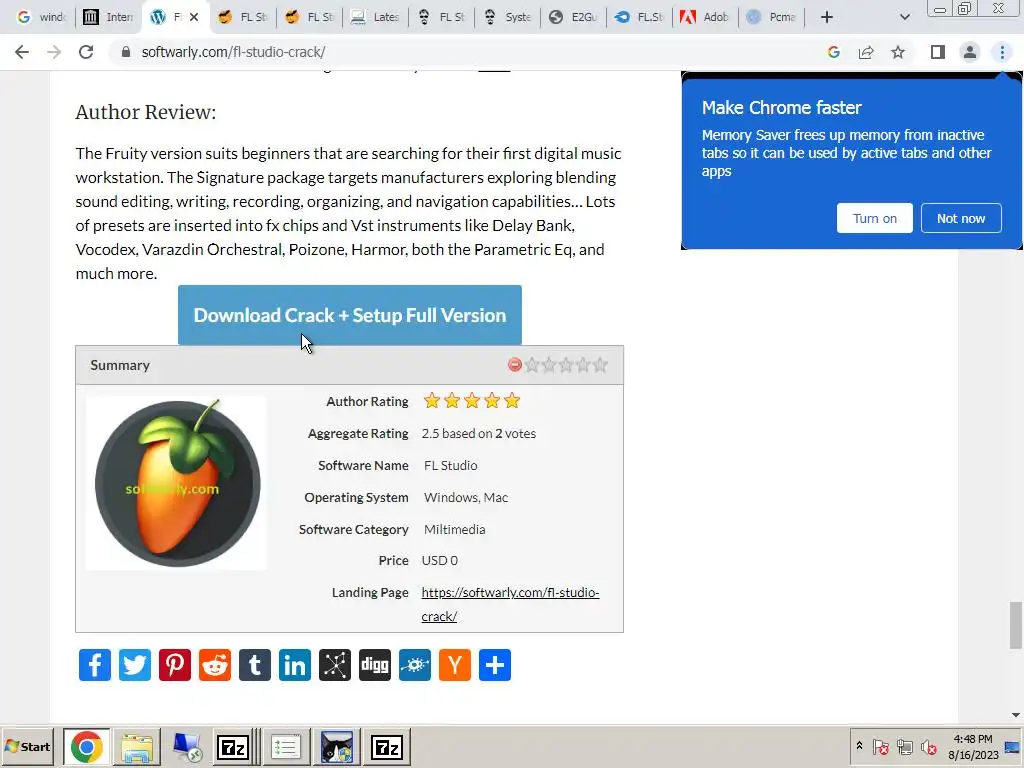1024x768 pixels.
Task: Dismiss Memory Saver with Not now
Action: [961, 218]
